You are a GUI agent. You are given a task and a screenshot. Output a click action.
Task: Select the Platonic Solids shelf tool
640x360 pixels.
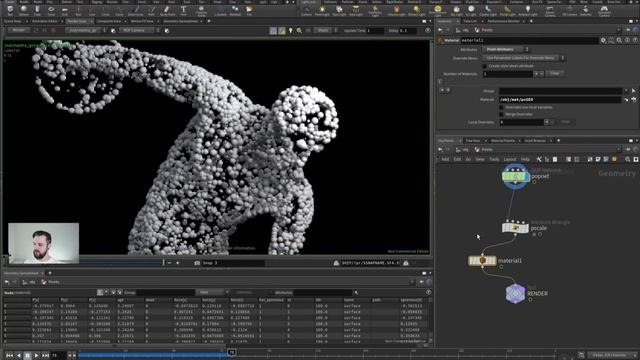click(201, 11)
